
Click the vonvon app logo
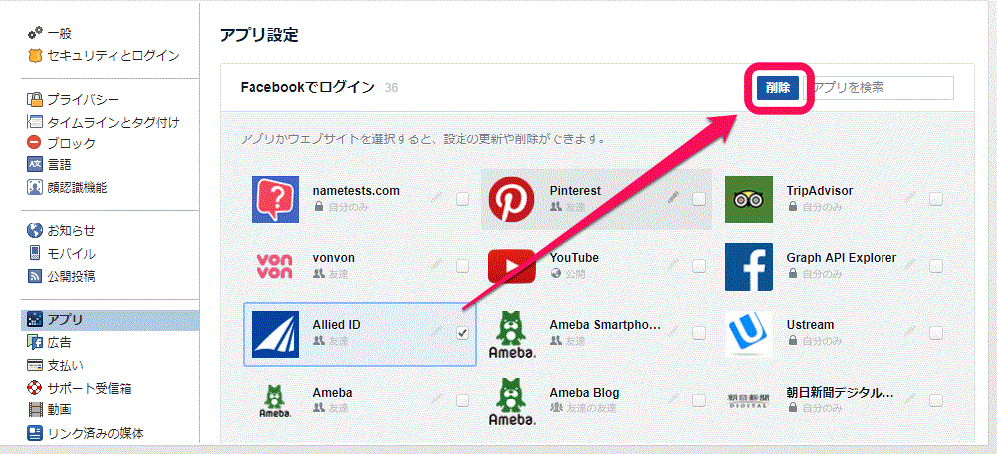[274, 266]
